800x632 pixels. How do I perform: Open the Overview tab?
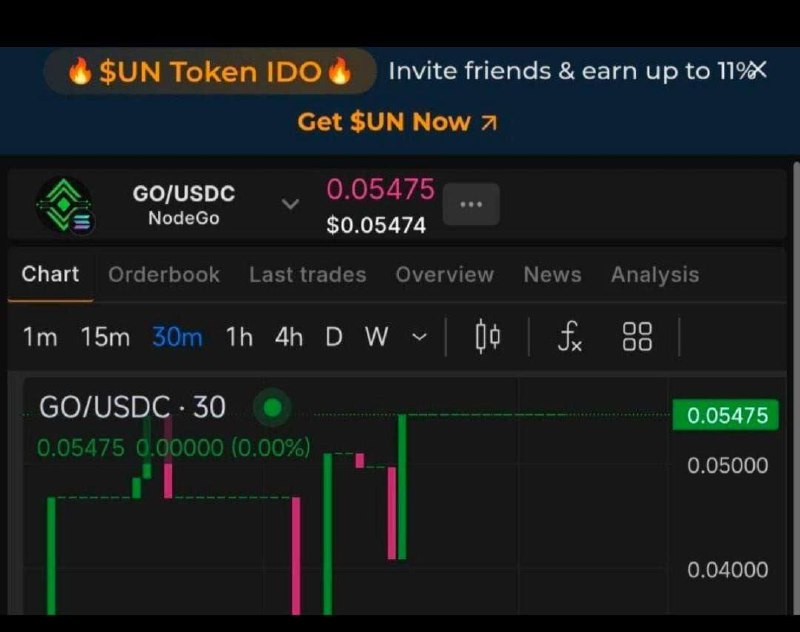pyautogui.click(x=445, y=274)
